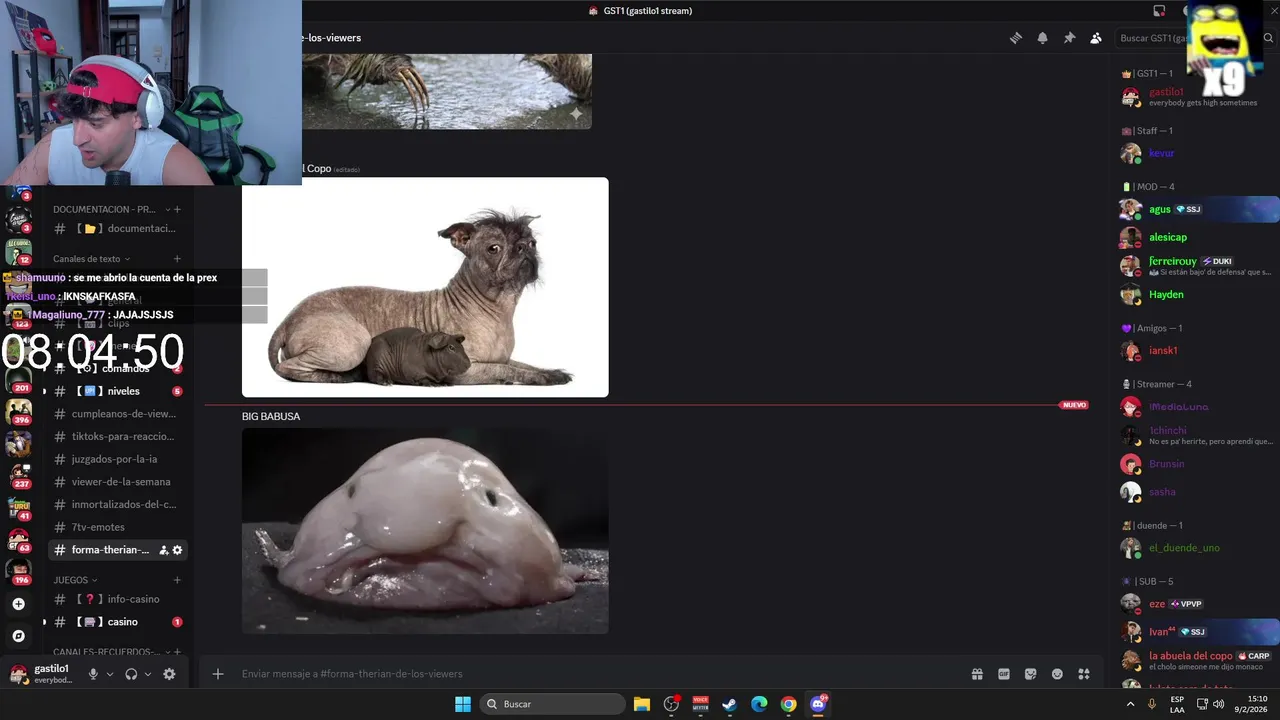Open viewer-de-la-semana channel
1280x720 pixels.
[x=118, y=482]
